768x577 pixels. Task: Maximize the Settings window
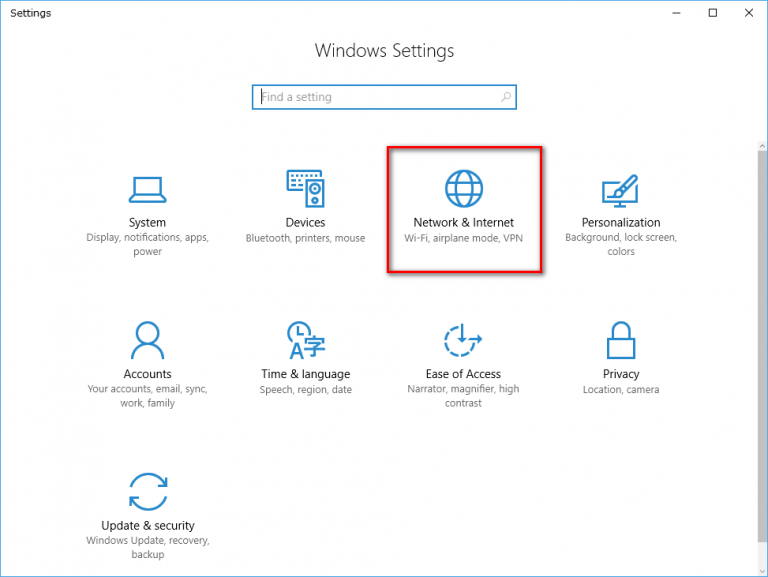click(x=713, y=13)
